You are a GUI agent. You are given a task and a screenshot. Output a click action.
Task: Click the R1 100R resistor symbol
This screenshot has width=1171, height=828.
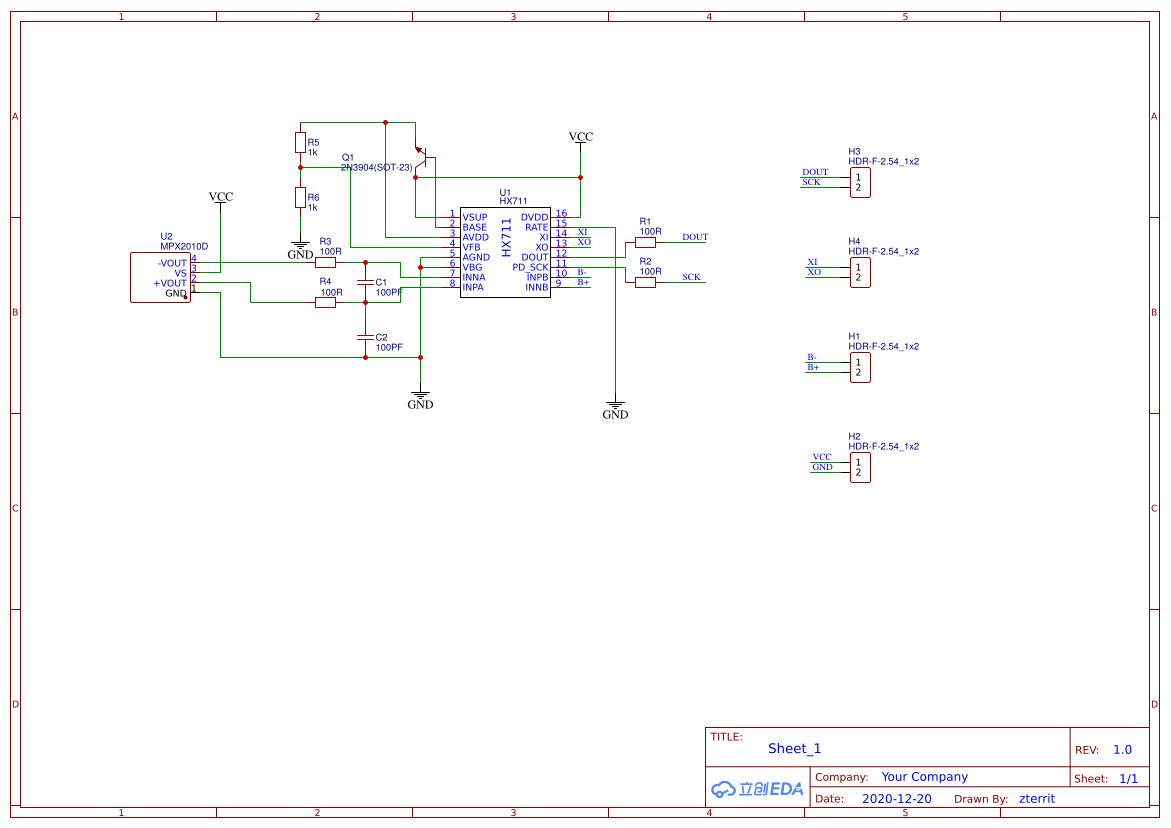coord(646,242)
